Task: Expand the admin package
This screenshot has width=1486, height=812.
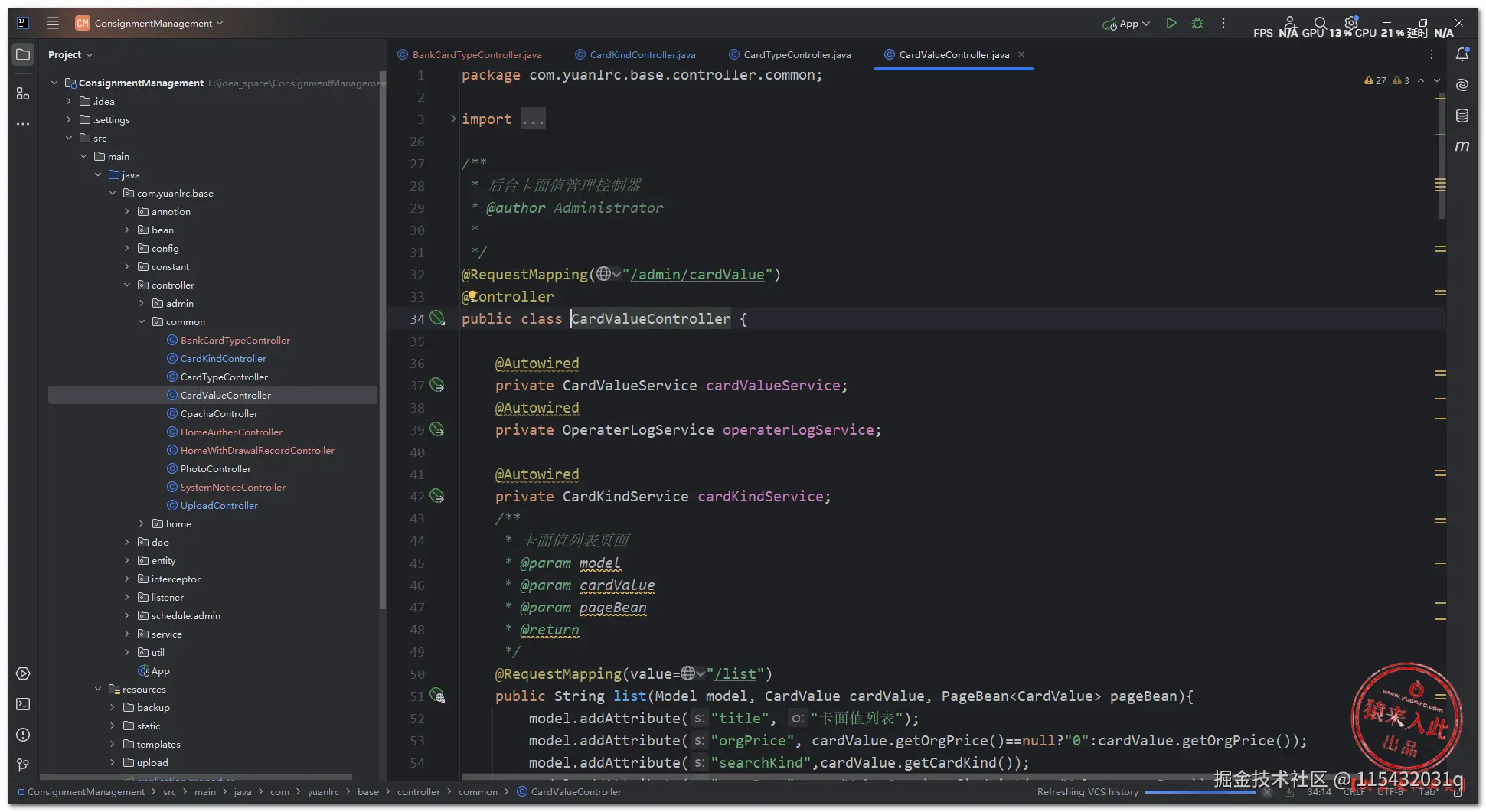Action: (x=142, y=303)
